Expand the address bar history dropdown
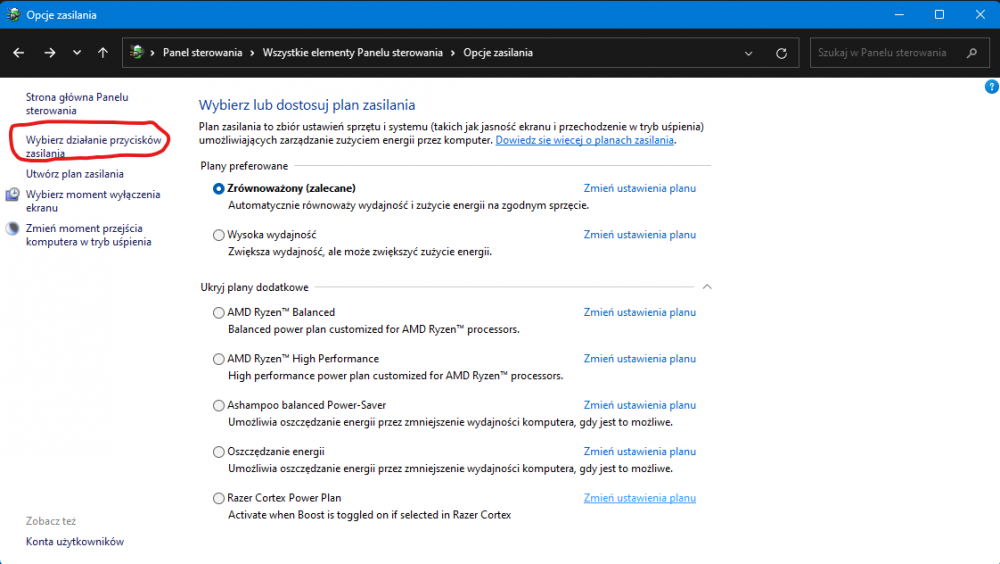The image size is (1000, 564). [x=749, y=53]
